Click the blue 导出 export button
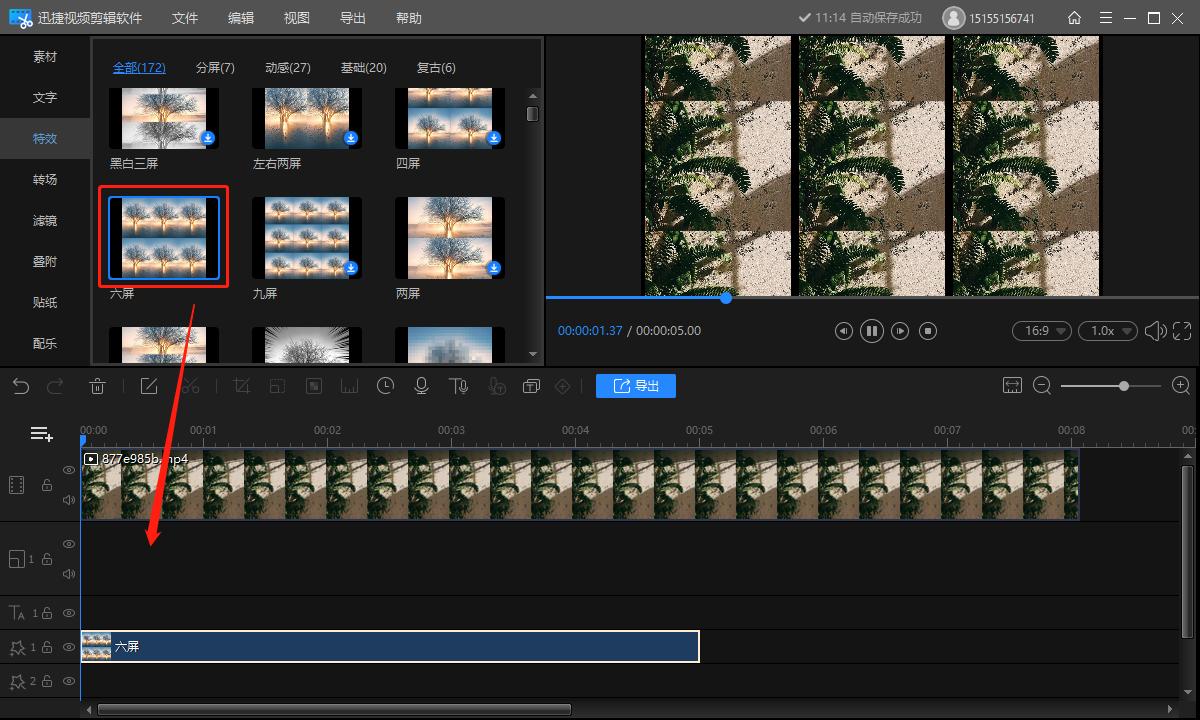The width and height of the screenshot is (1200, 720). coord(636,386)
